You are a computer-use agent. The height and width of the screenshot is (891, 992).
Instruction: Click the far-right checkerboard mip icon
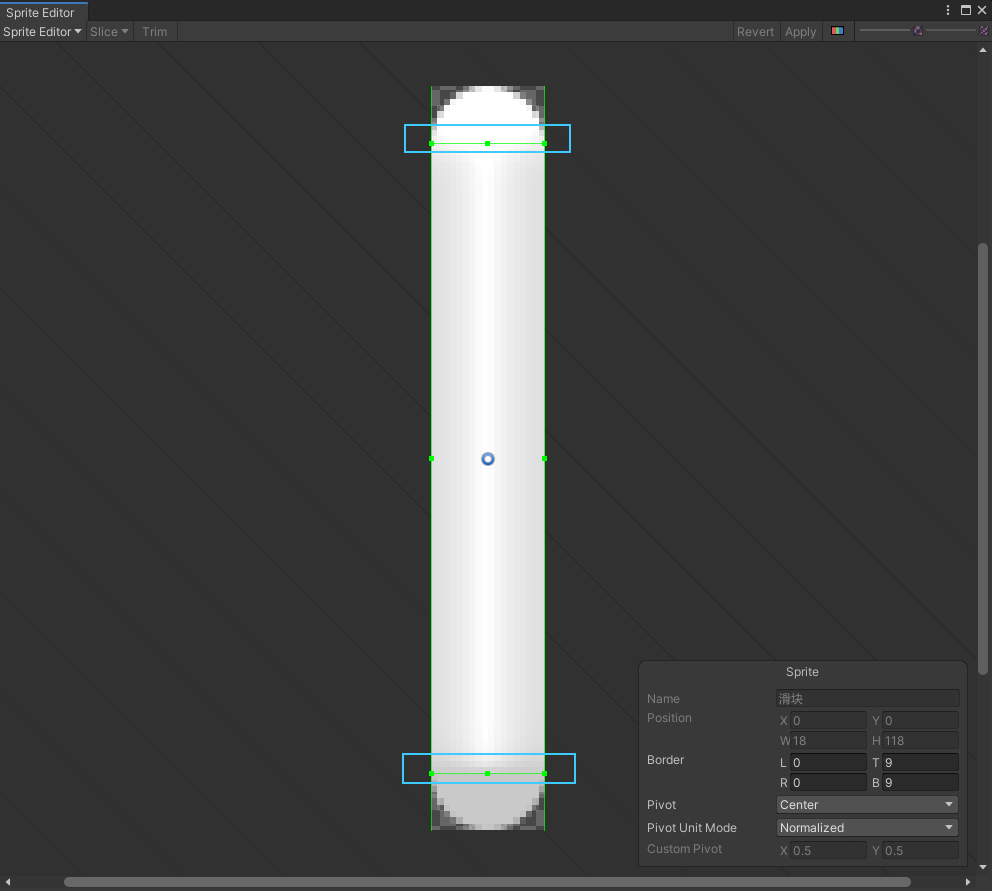(x=983, y=31)
